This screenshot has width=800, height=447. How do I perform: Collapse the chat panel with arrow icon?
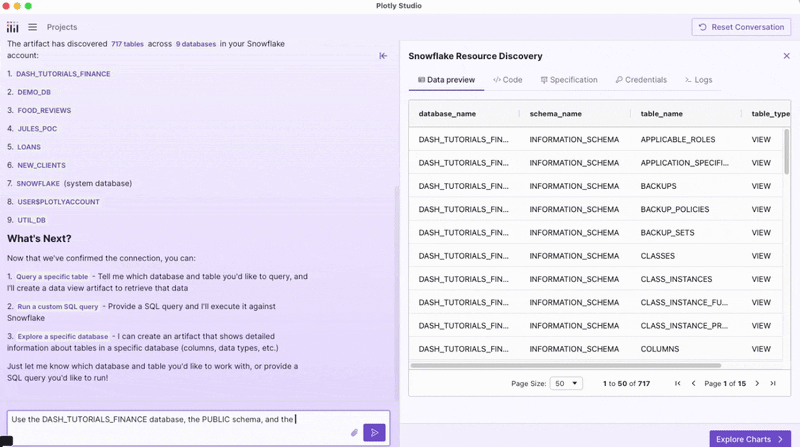[383, 56]
